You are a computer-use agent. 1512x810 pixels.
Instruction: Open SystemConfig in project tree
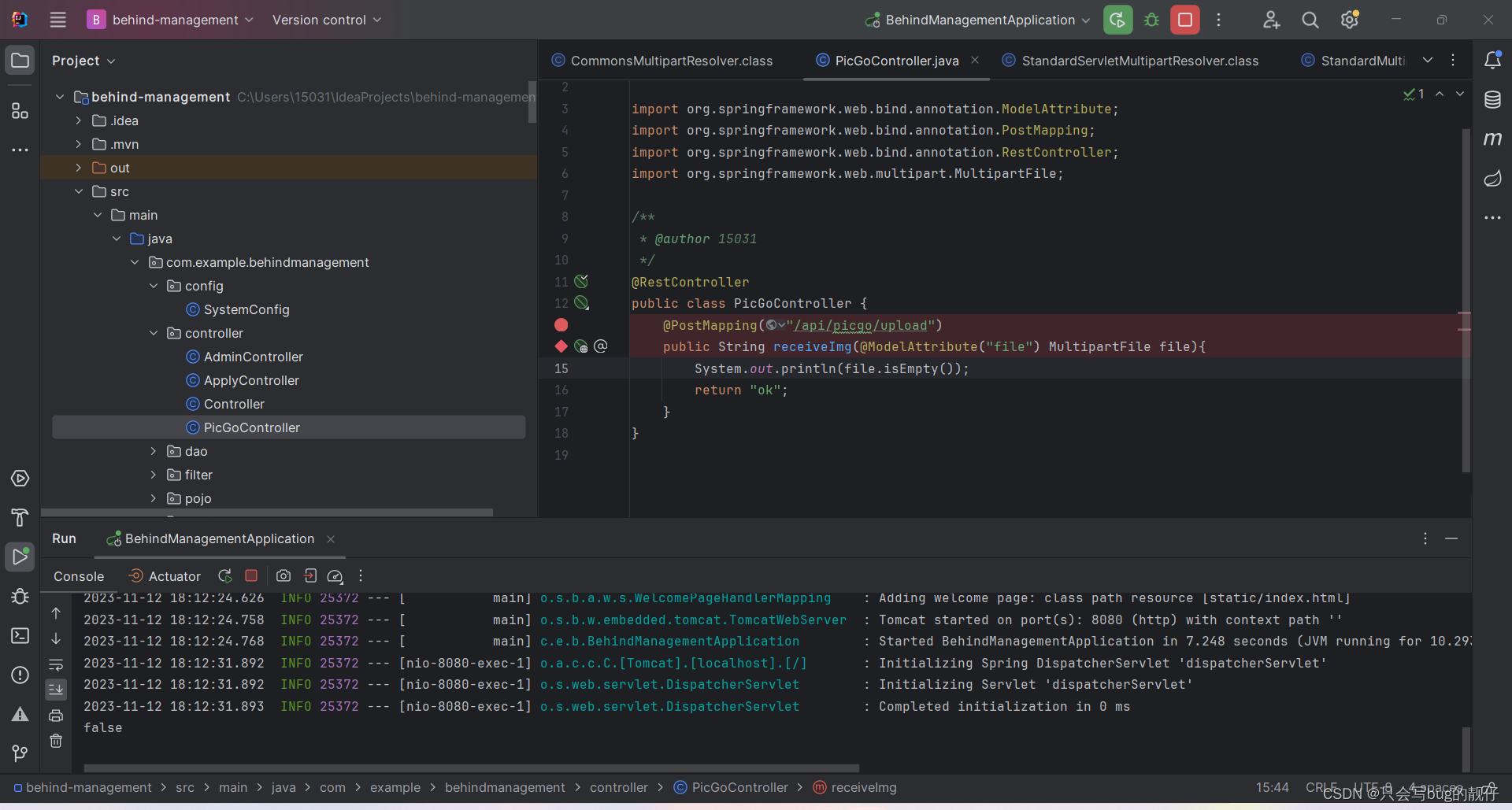point(246,309)
